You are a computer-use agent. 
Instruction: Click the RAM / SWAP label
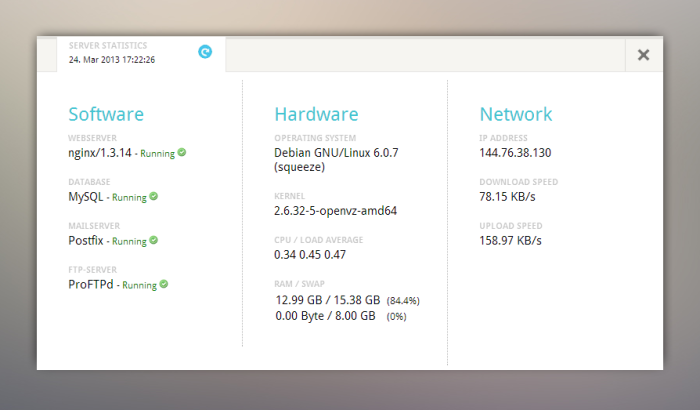(300, 284)
